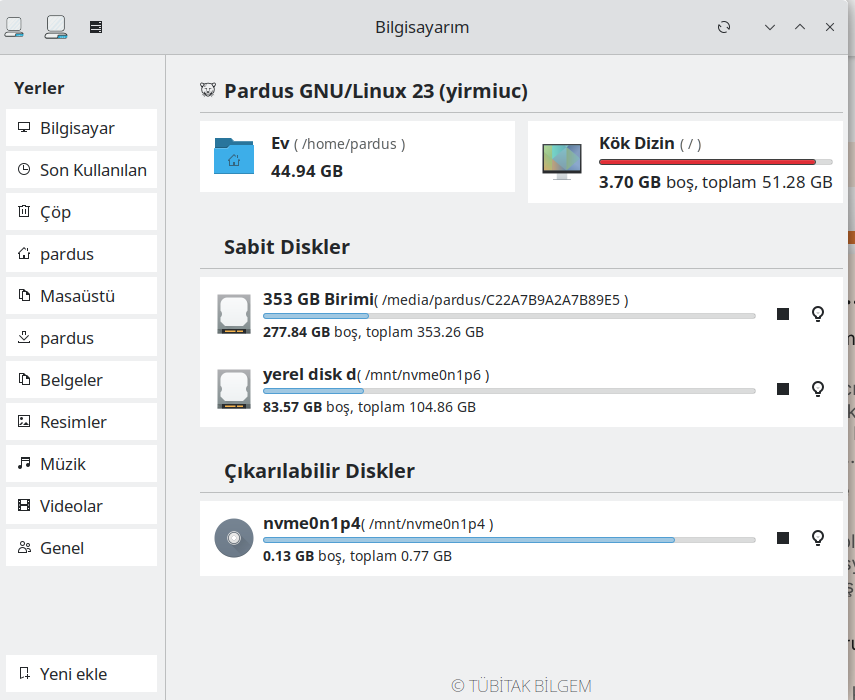Screen dimensions: 855x700
Task: Click the lightbulb icon for 353 GB Birimi
Action: [817, 314]
